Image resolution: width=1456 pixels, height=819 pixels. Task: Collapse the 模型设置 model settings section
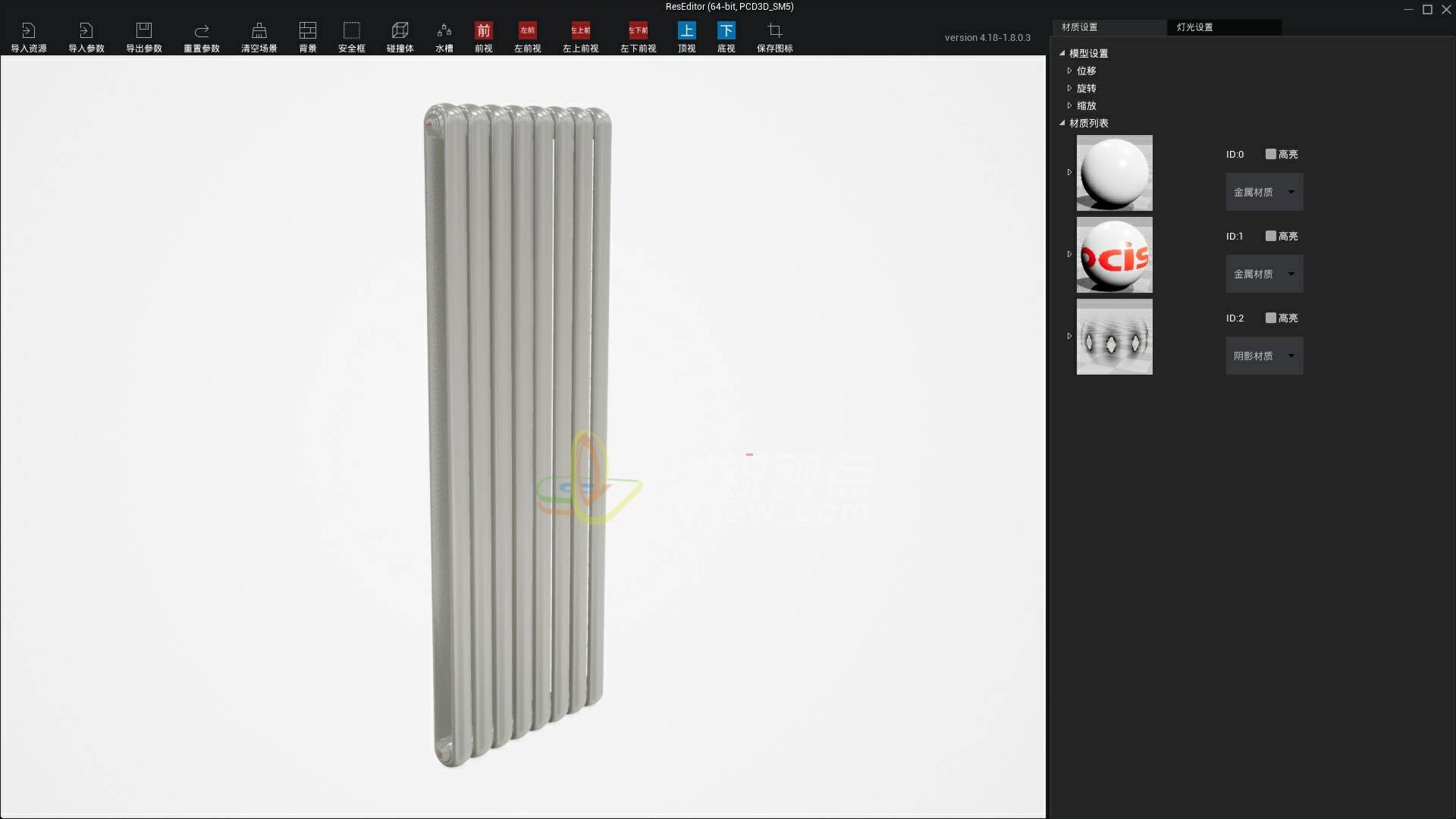click(x=1062, y=53)
